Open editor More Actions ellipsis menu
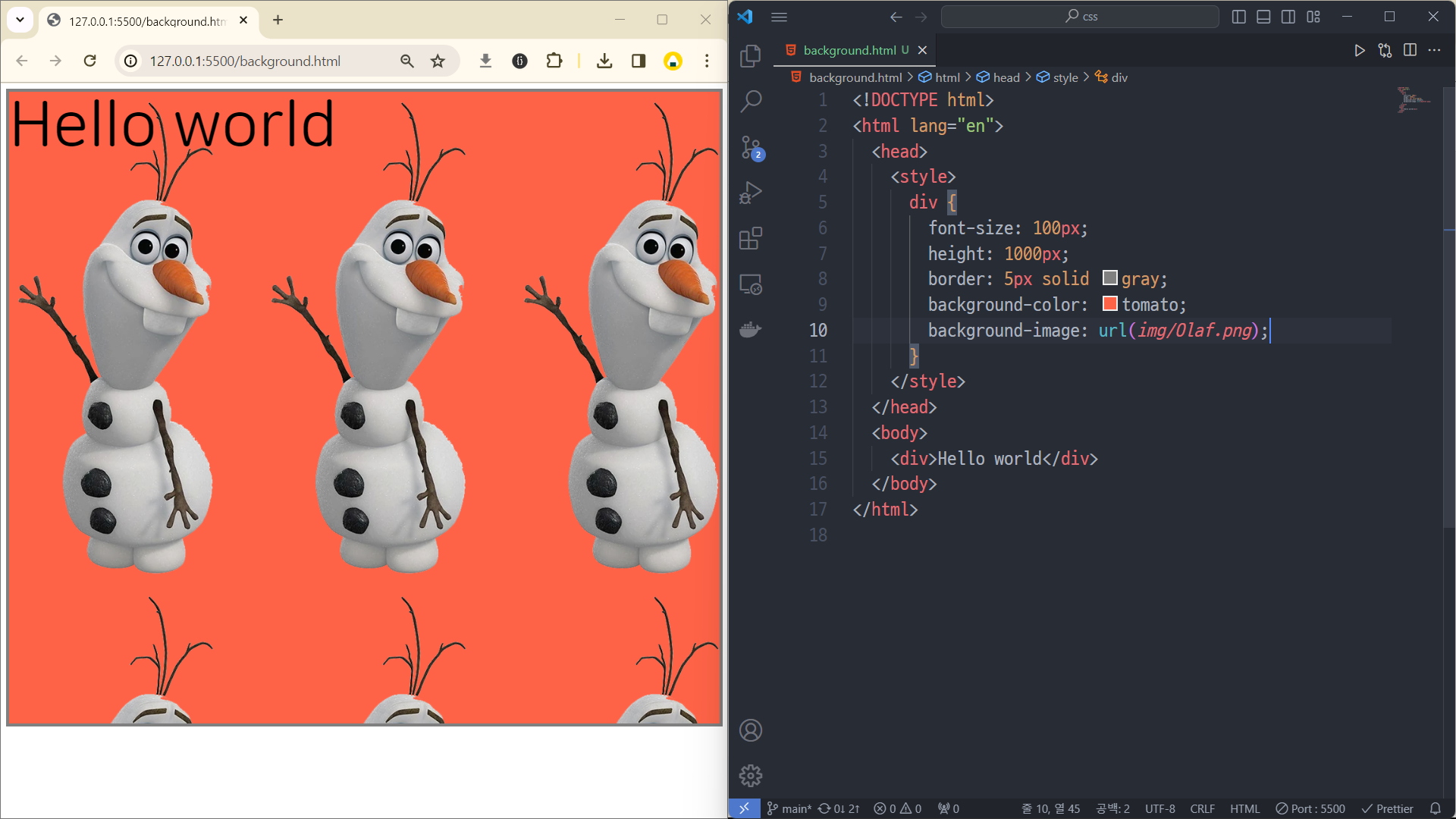Image resolution: width=1456 pixels, height=819 pixels. [x=1434, y=50]
